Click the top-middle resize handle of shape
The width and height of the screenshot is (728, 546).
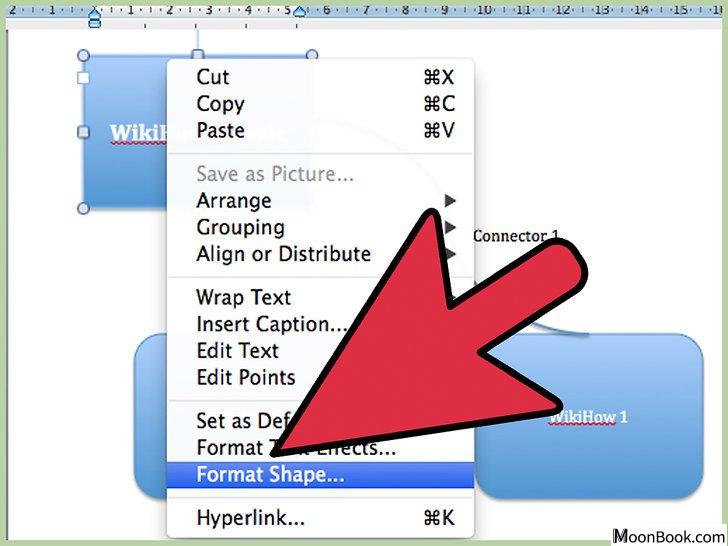pyautogui.click(x=198, y=55)
